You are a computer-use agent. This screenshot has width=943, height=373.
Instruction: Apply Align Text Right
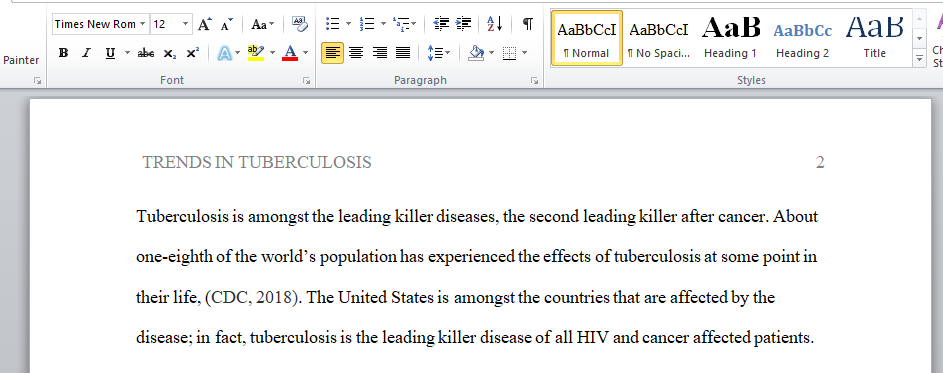(x=379, y=53)
